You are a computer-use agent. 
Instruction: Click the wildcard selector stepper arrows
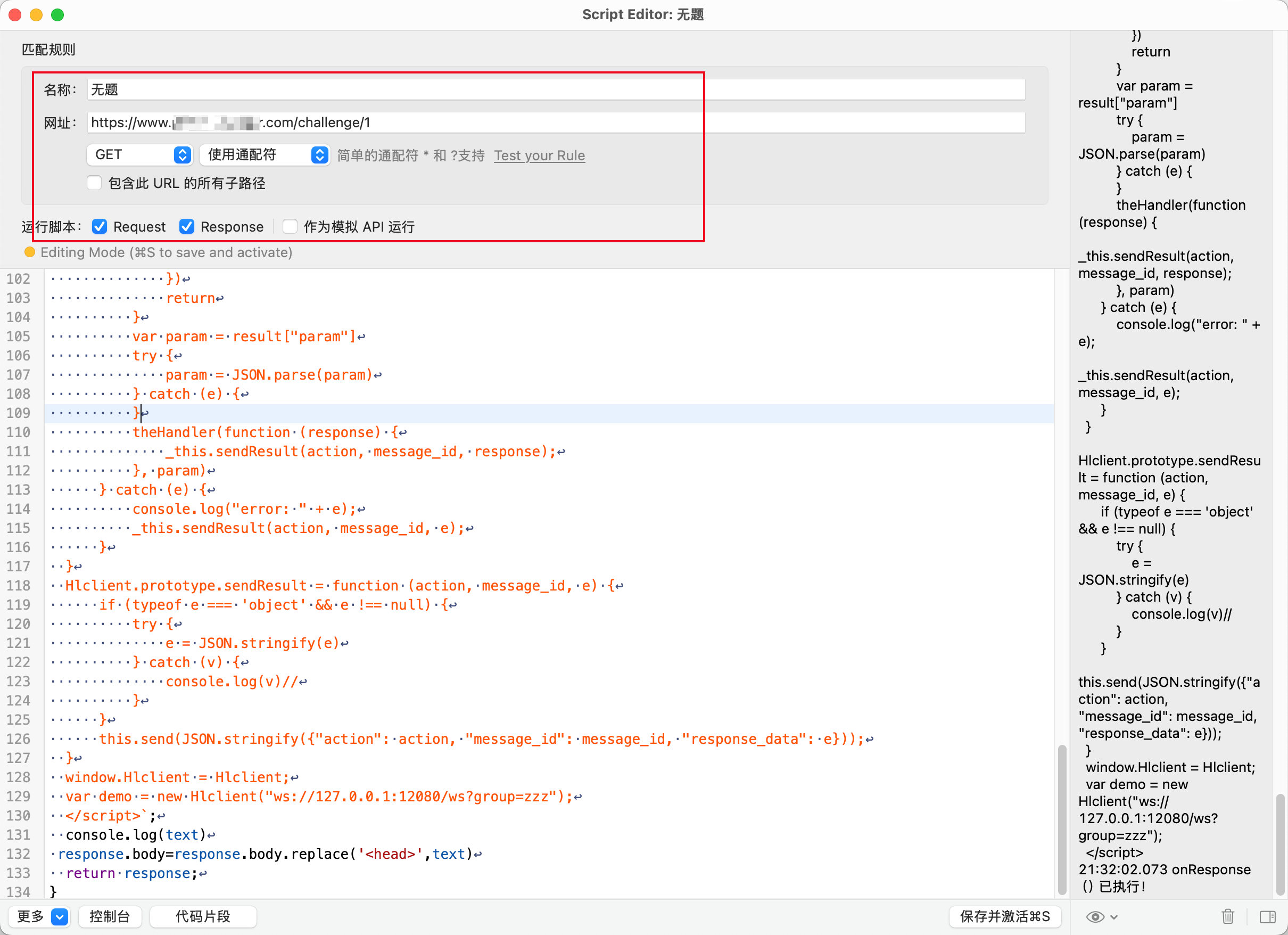(320, 154)
